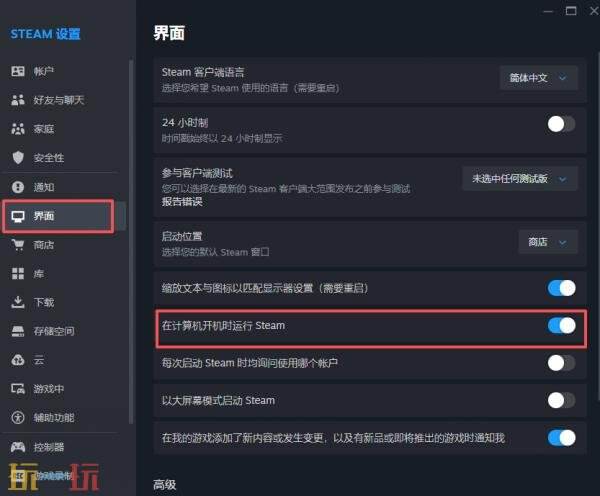
Task: Click the STEAM 设置 title
Action: [45, 34]
